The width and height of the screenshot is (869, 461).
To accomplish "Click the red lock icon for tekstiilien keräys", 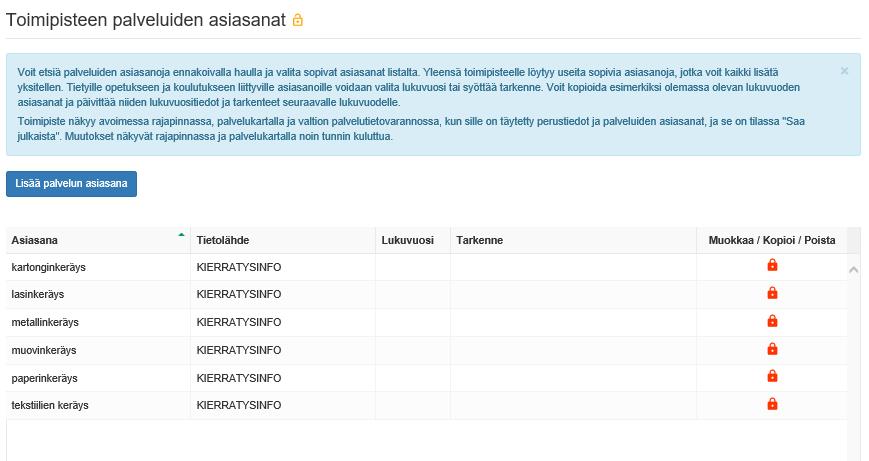I will click(x=772, y=404).
